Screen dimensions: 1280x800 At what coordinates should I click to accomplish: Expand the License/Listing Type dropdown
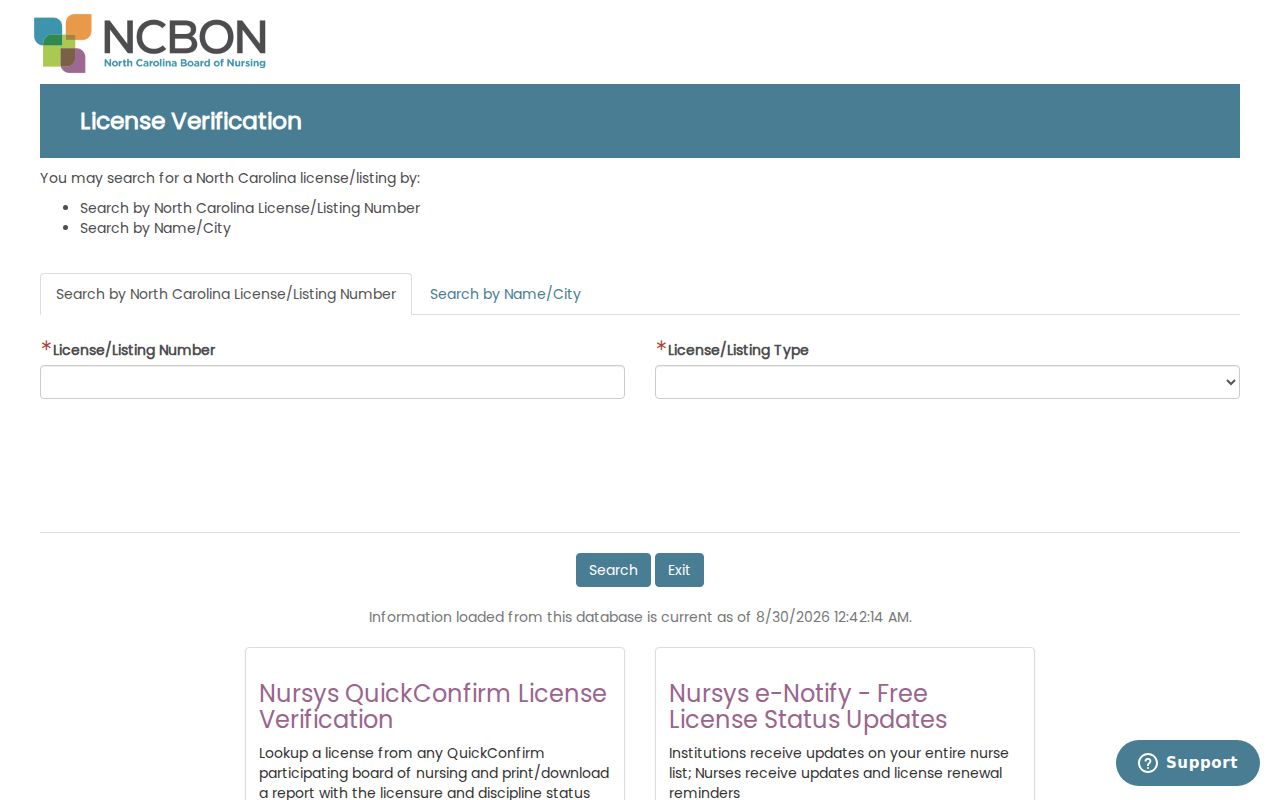pos(947,382)
